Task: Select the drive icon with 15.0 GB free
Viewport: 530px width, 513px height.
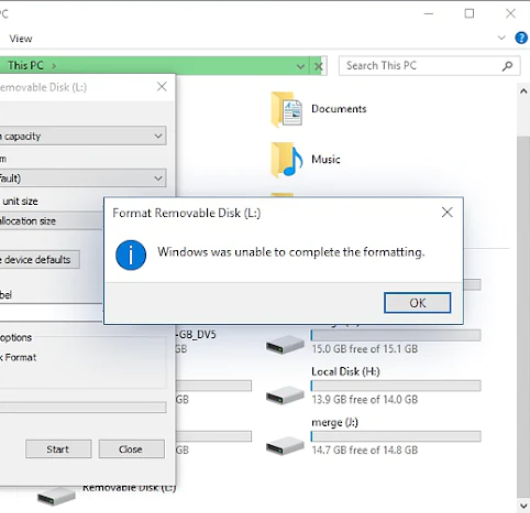Action: [285, 344]
